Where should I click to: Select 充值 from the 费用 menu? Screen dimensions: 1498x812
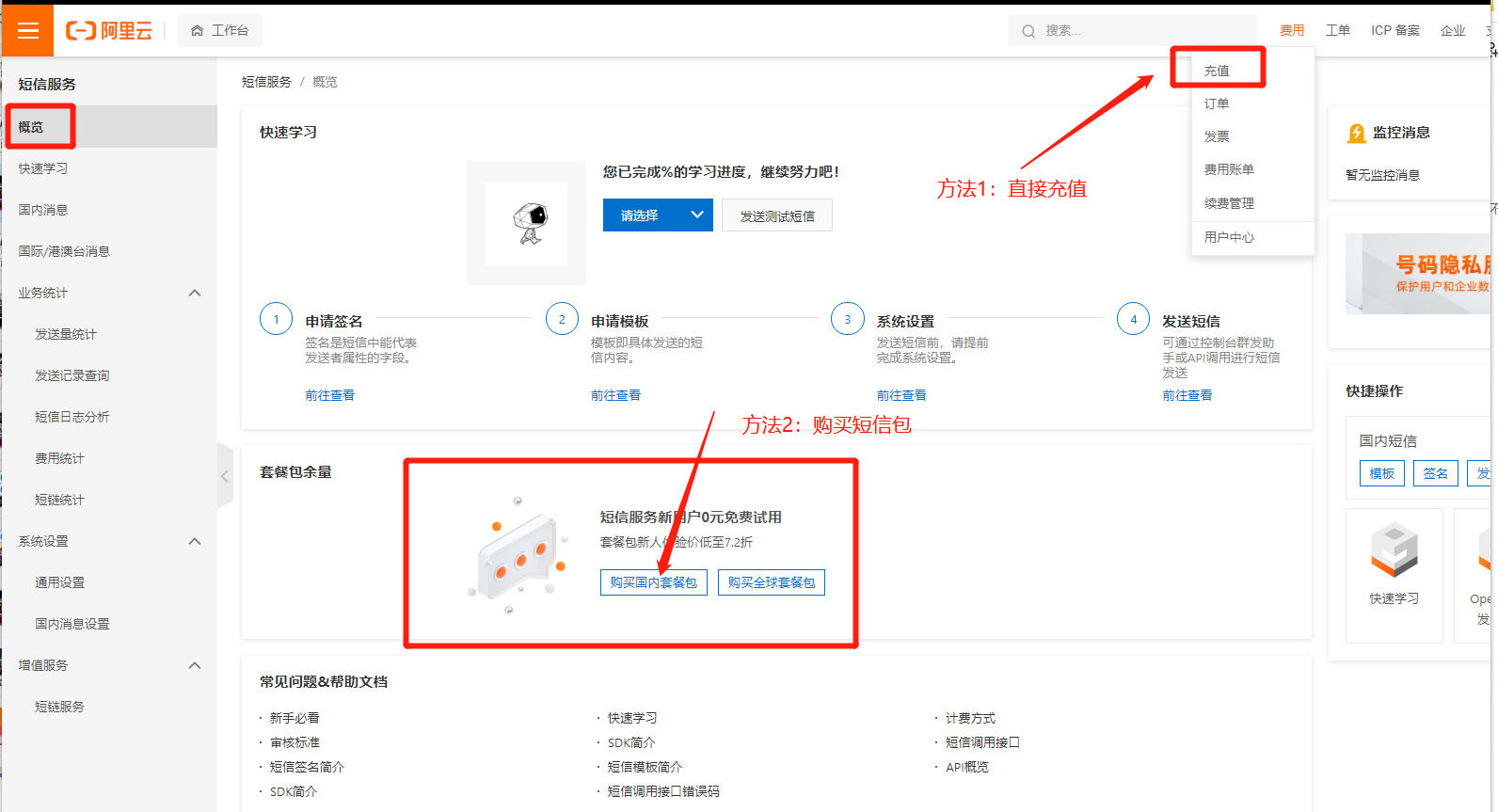1217,71
